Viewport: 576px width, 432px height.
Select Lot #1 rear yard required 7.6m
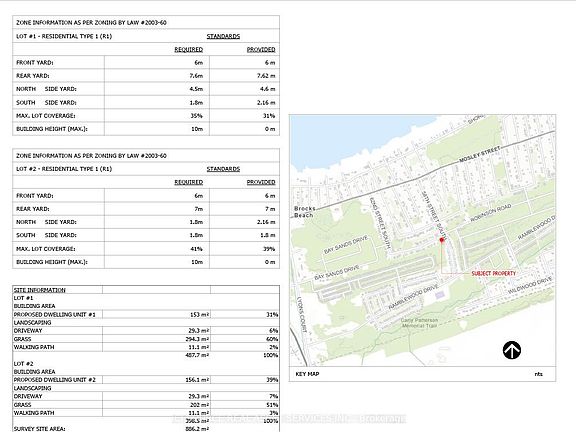pos(196,76)
